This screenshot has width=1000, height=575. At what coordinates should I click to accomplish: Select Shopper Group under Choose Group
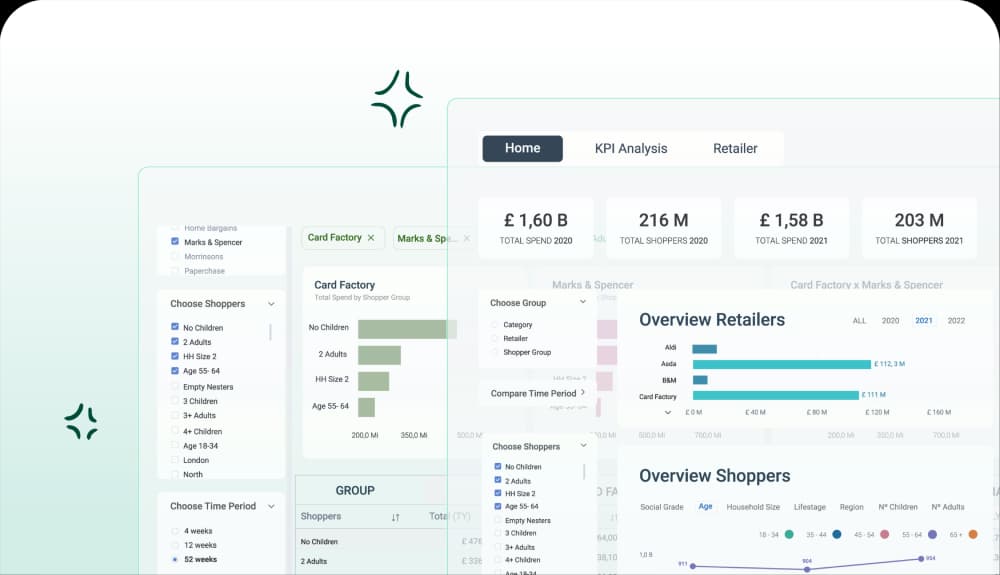coord(494,352)
